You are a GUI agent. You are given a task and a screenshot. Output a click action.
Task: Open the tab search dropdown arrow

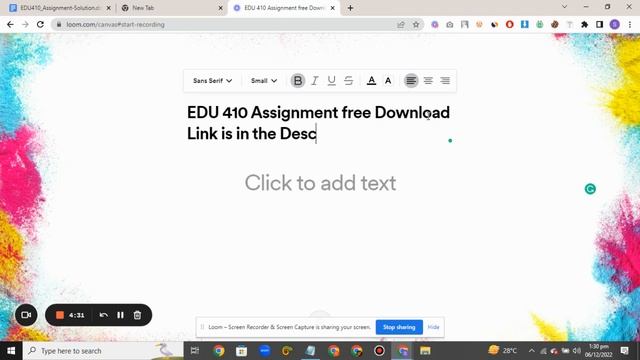tap(564, 7)
